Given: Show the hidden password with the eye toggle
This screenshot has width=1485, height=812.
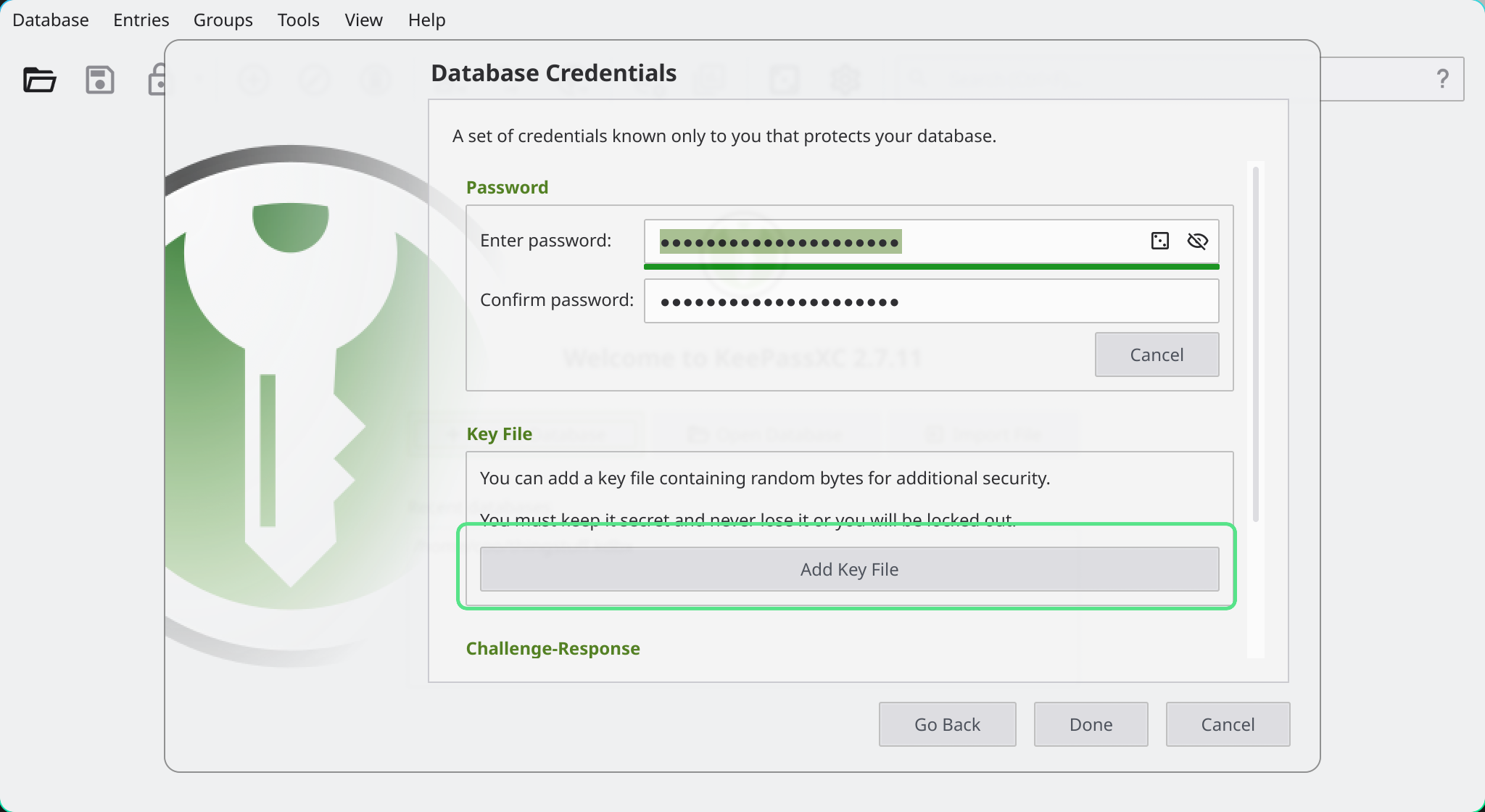Looking at the screenshot, I should coord(1198,241).
